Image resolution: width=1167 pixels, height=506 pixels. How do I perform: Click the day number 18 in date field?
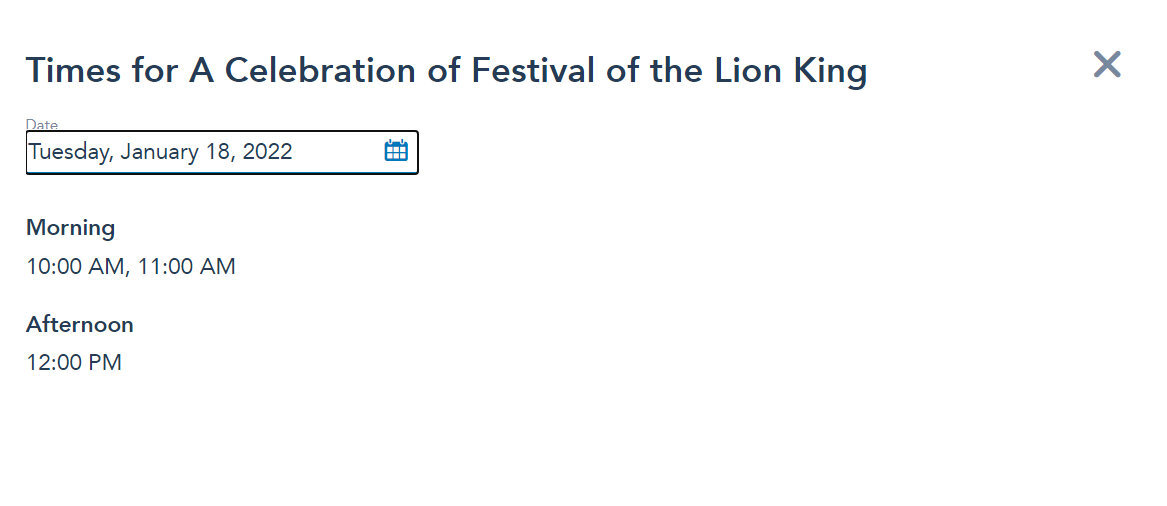220,152
